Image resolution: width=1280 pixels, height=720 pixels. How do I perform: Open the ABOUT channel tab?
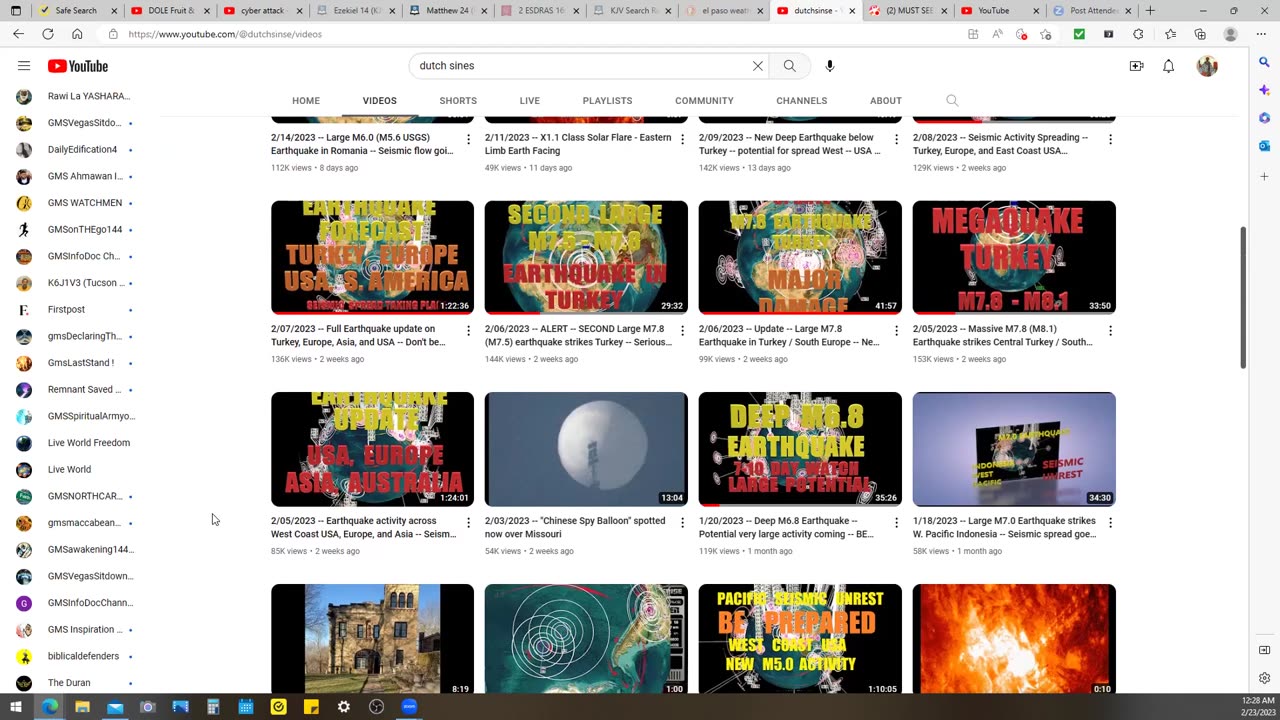(886, 101)
